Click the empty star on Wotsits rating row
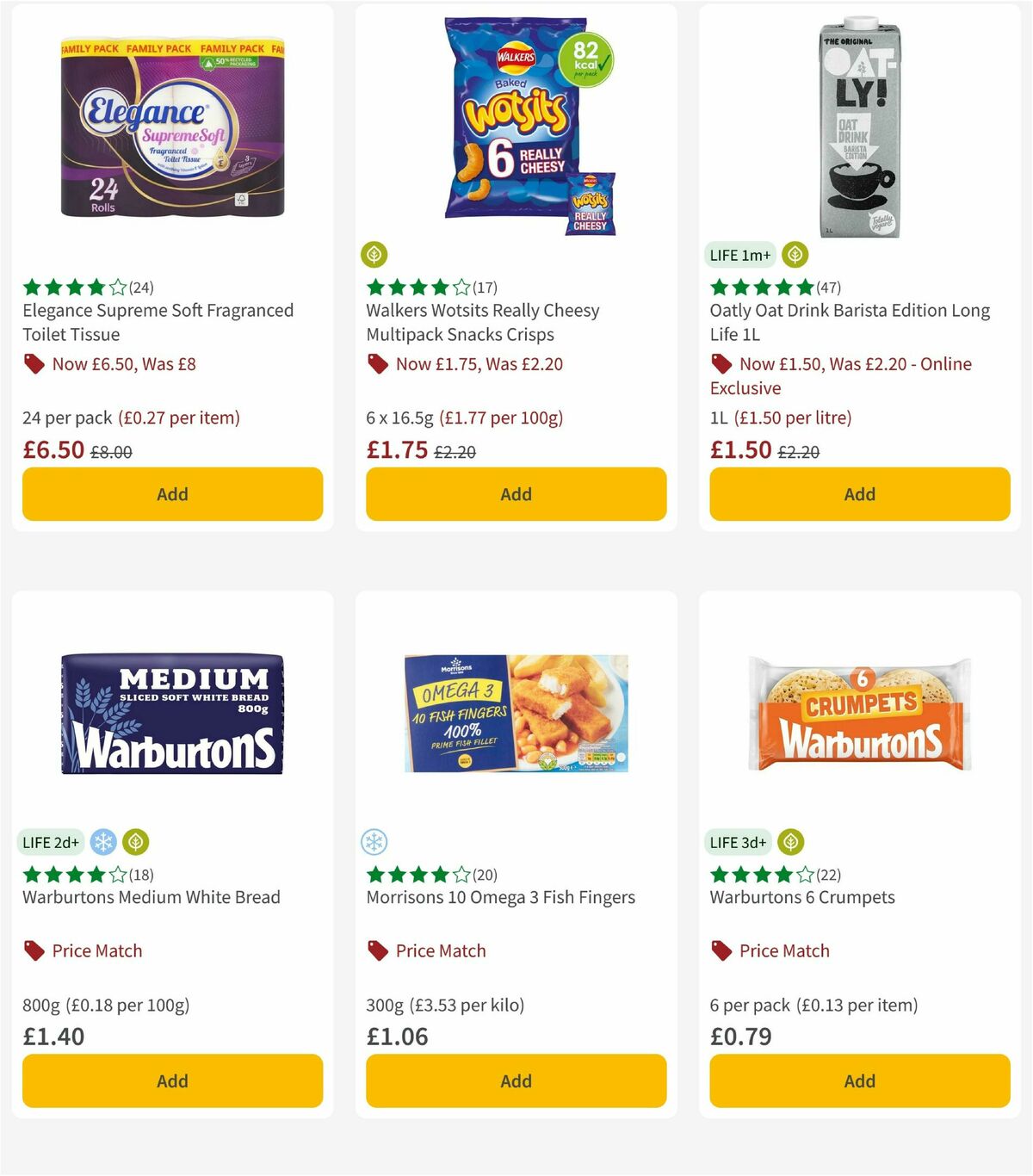The image size is (1033, 1176). point(462,288)
